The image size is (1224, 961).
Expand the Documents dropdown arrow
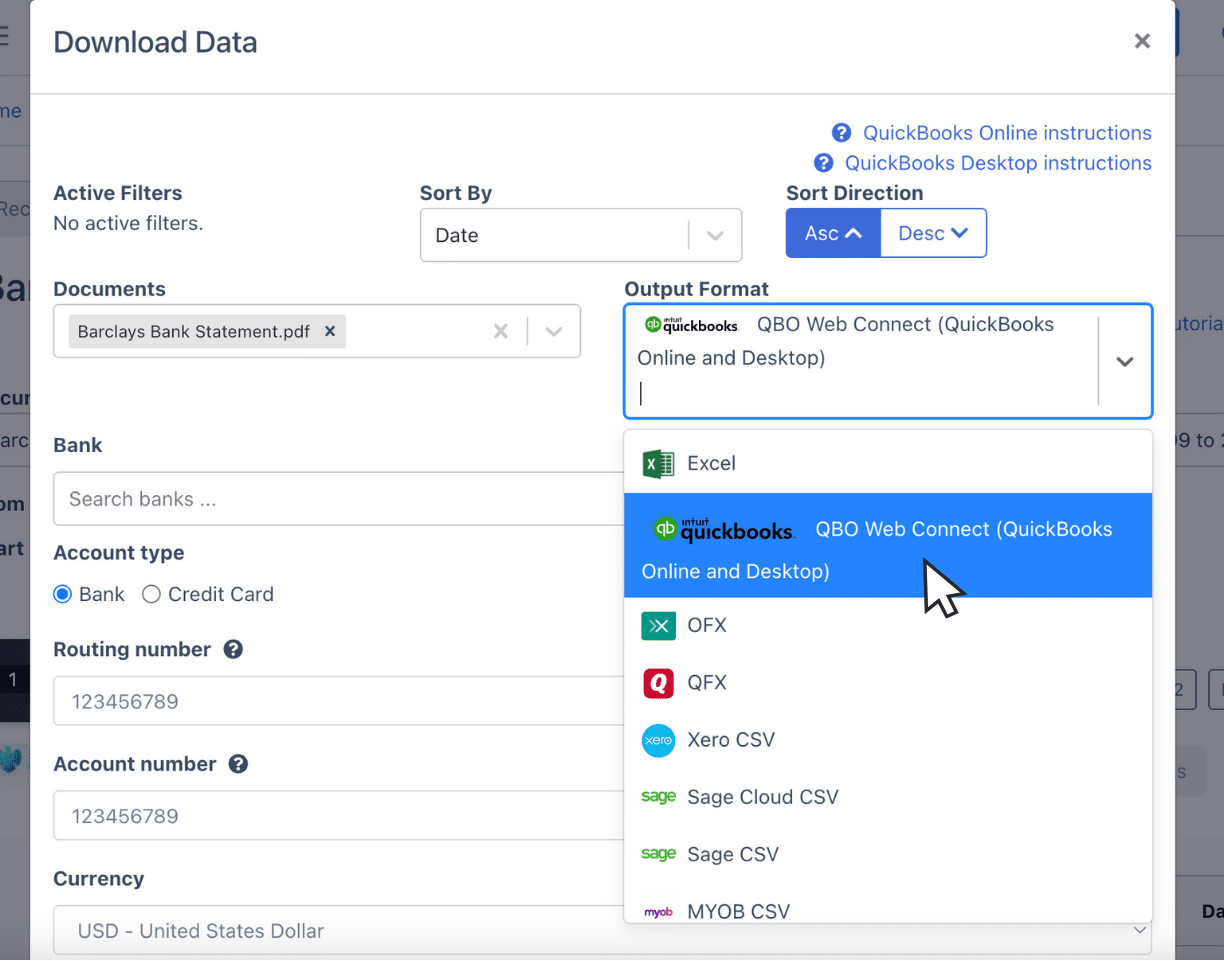coord(553,331)
